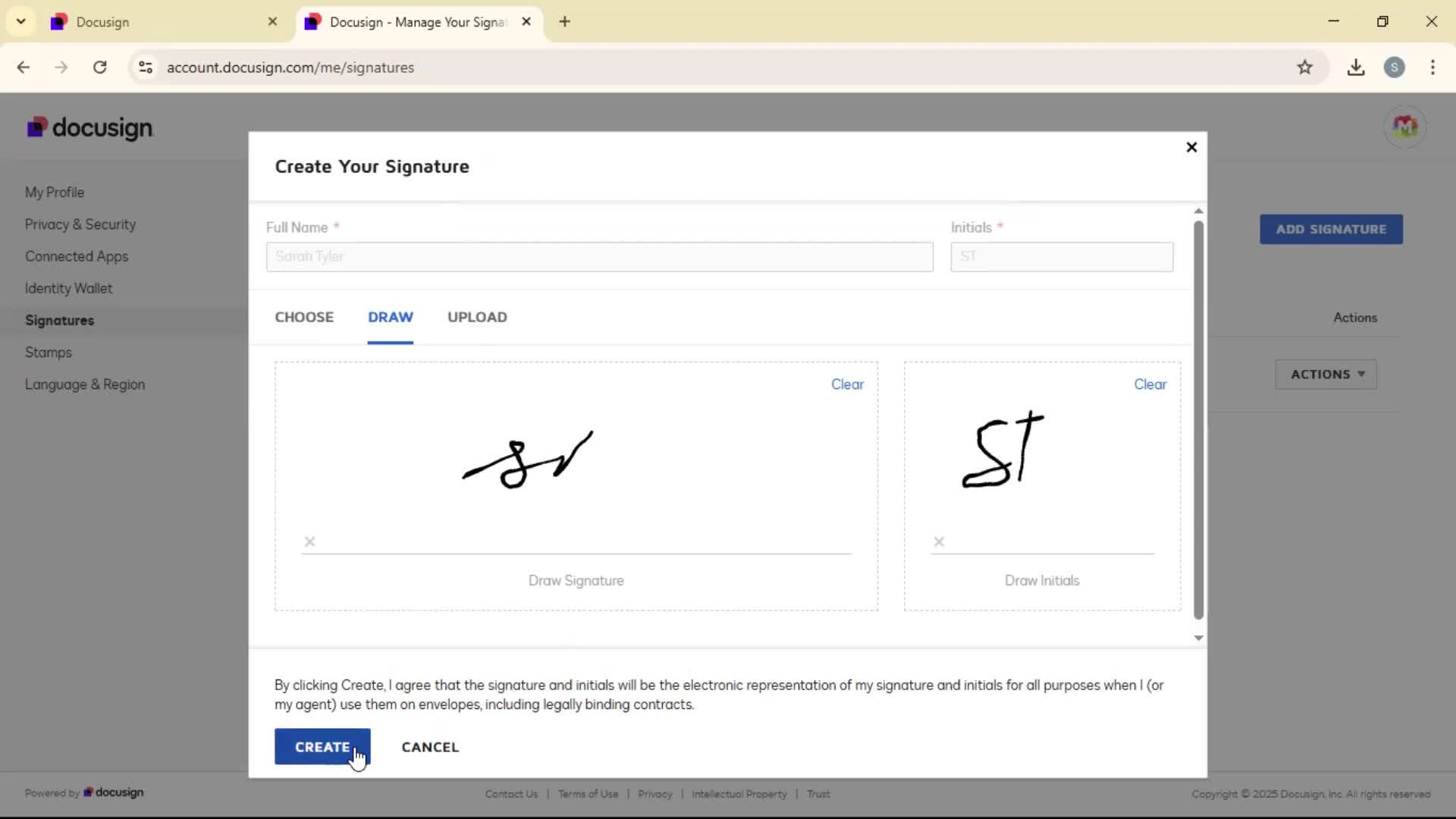Switch to the UPLOAD tab

(477, 317)
